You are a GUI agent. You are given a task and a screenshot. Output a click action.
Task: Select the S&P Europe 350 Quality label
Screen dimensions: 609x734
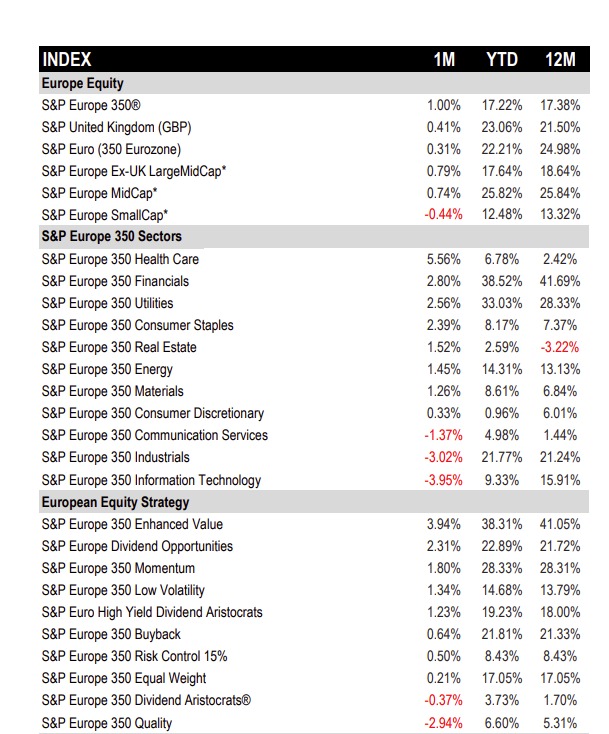pos(107,723)
